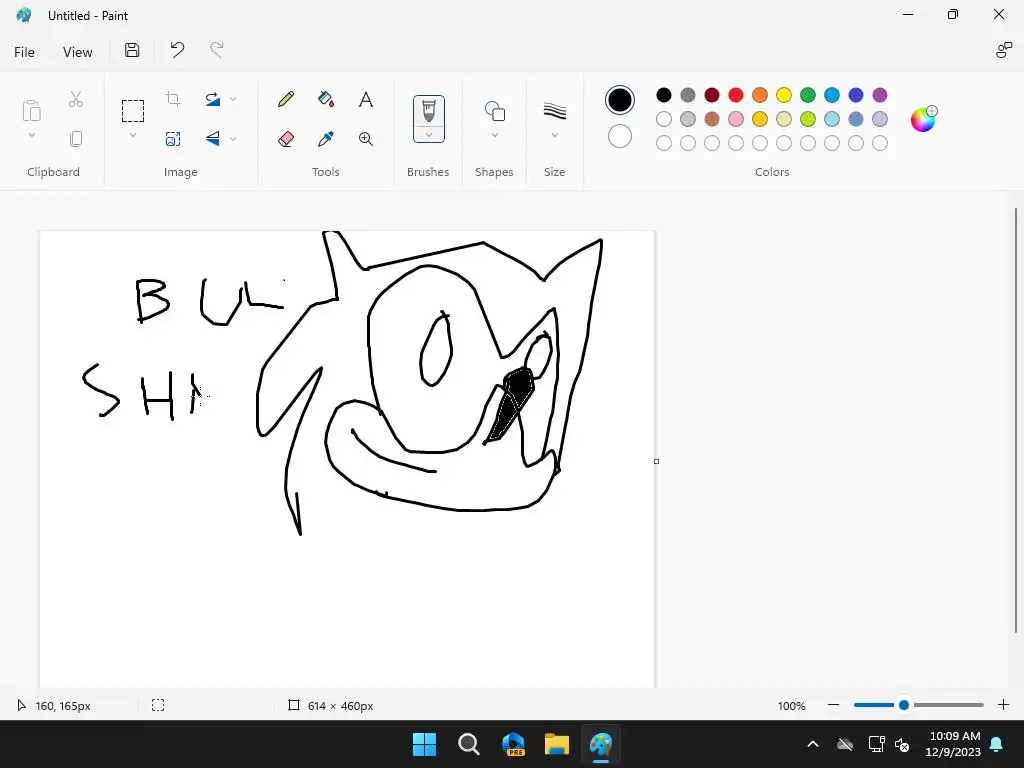1024x768 pixels.
Task: Click the Undo arrow
Action: click(x=177, y=50)
